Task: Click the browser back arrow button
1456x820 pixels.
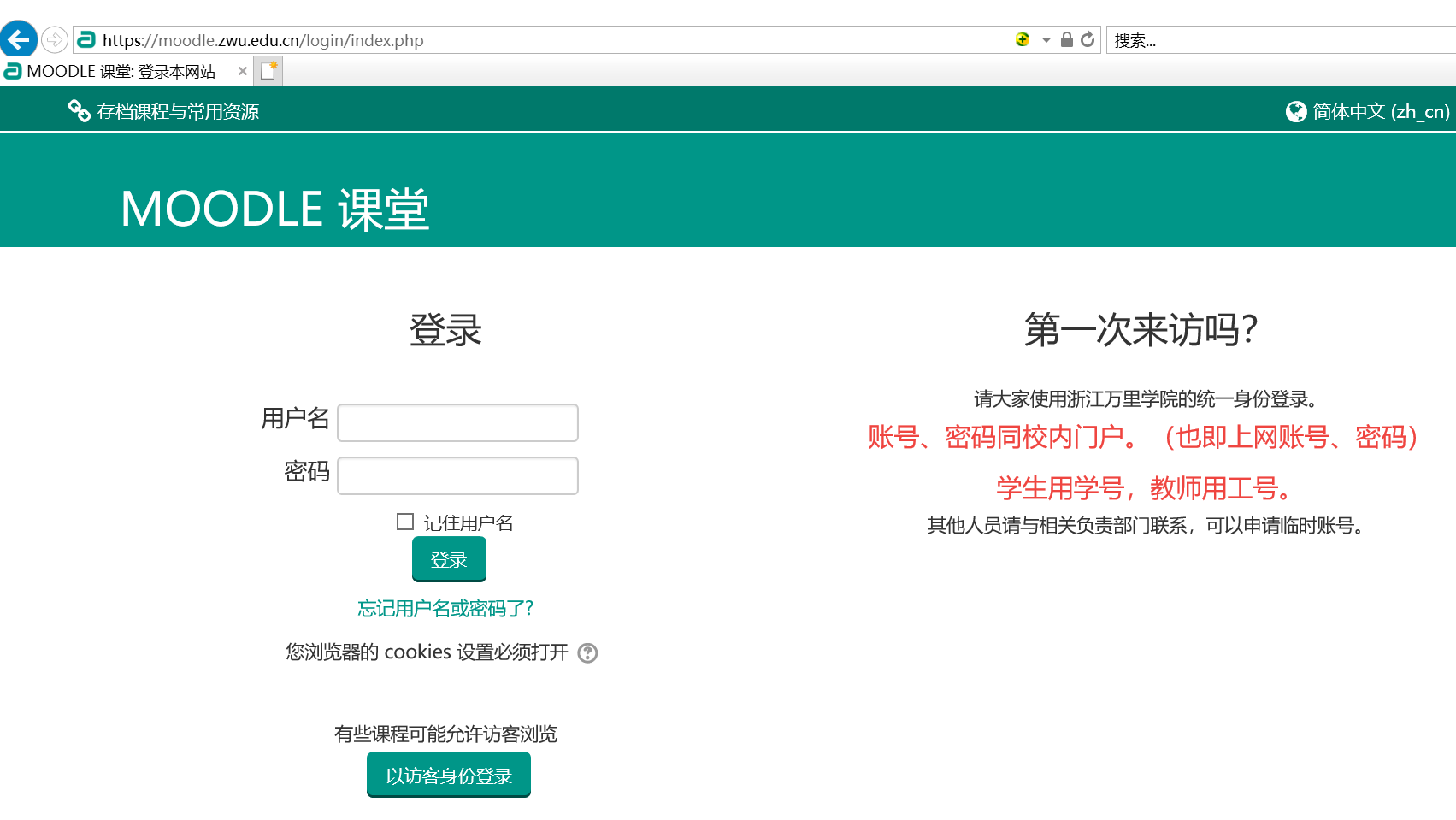Action: point(18,39)
